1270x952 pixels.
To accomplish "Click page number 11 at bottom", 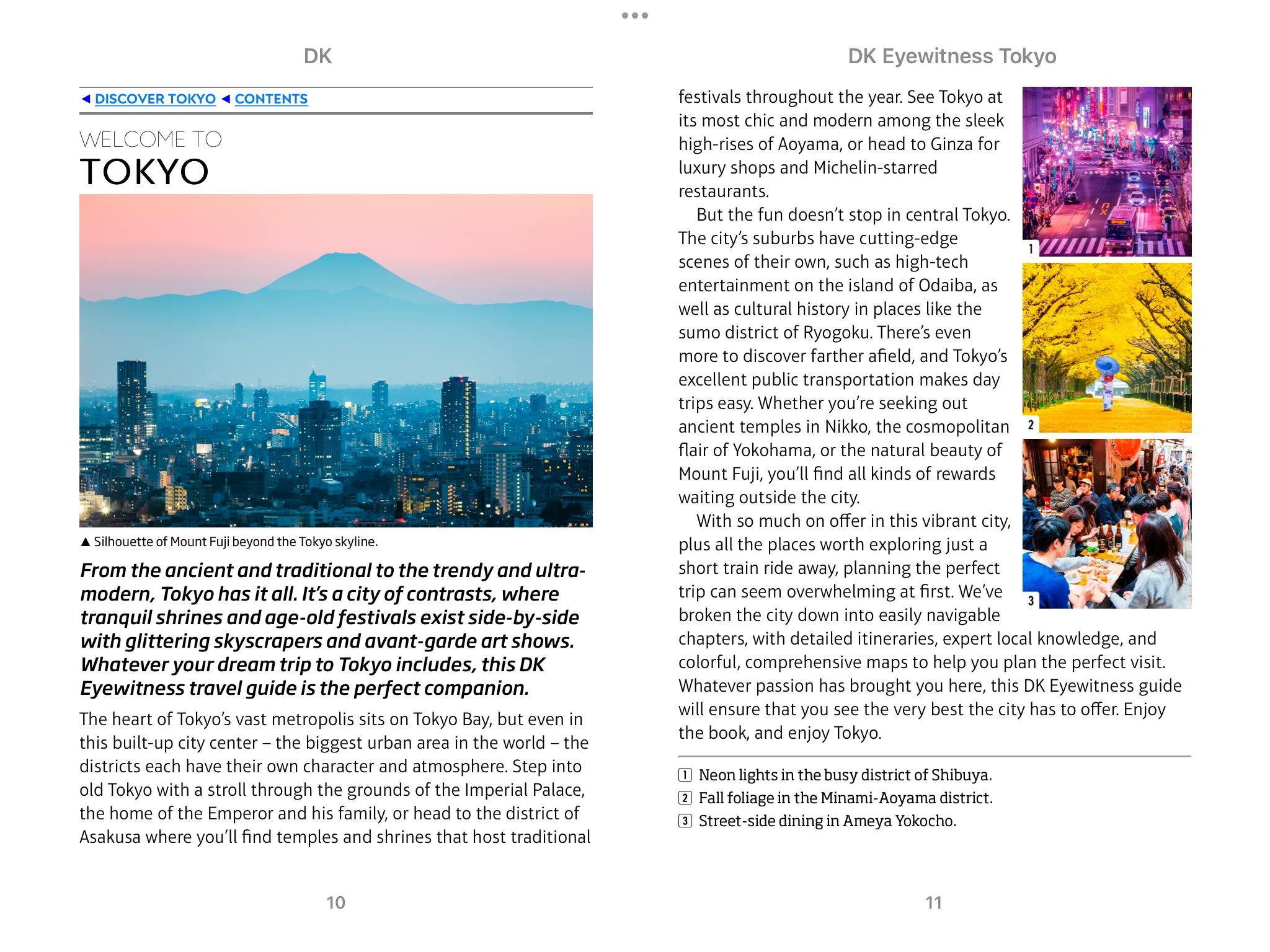I will coord(933,902).
